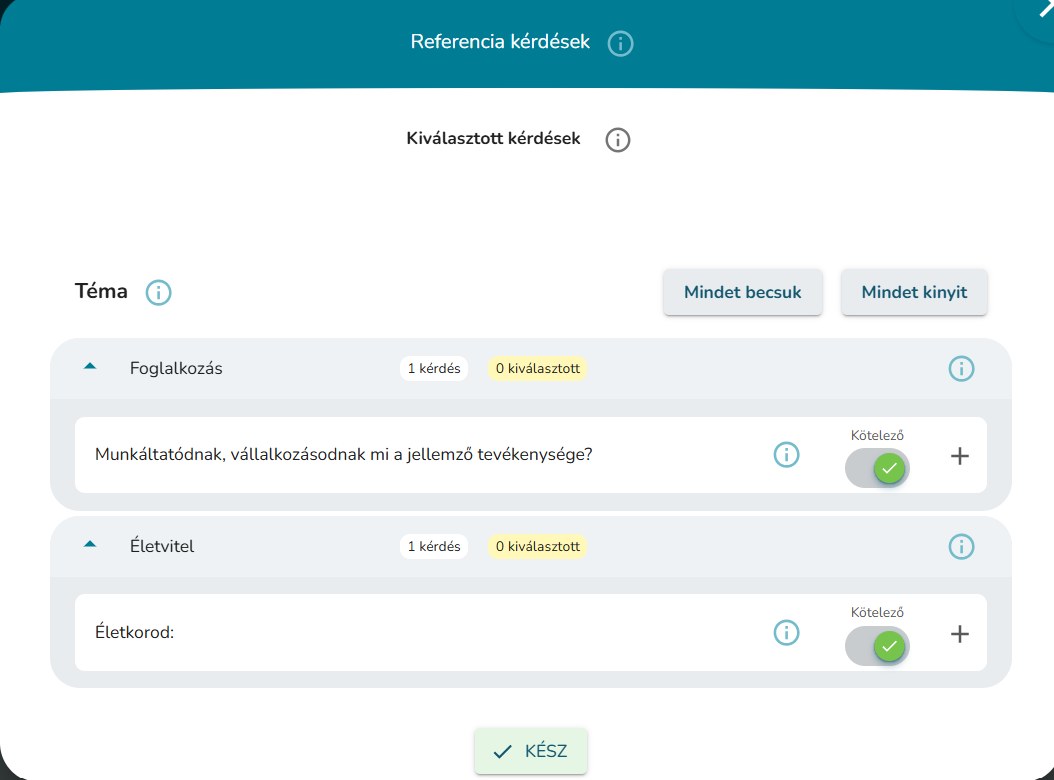Show info for the Életvitel topic header

[960, 547]
